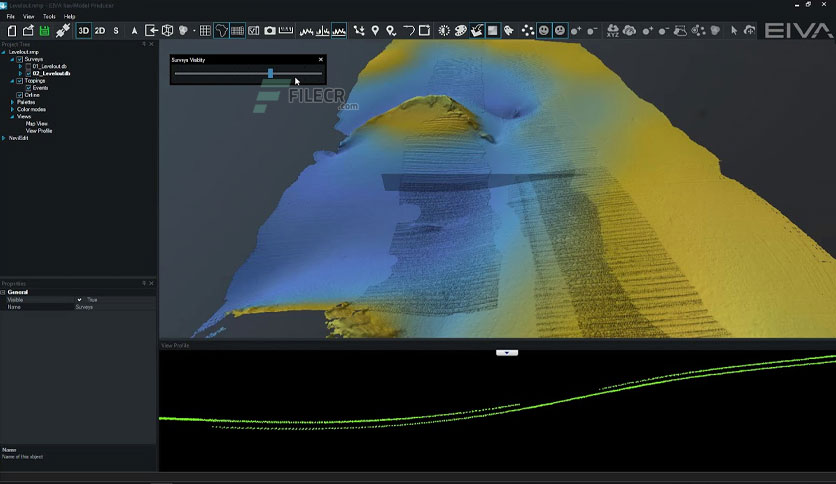836x484 pixels.
Task: Open the File menu
Action: pyautogui.click(x=10, y=17)
